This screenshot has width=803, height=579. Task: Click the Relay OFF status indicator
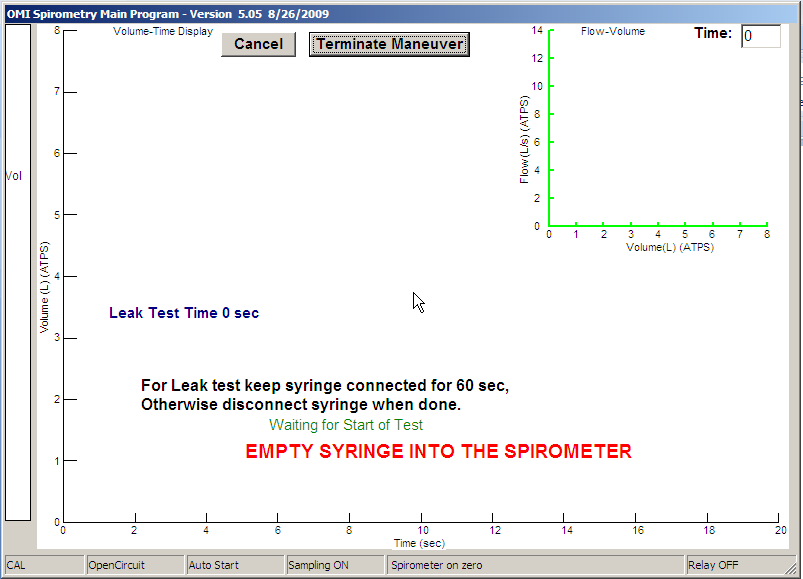click(738, 565)
